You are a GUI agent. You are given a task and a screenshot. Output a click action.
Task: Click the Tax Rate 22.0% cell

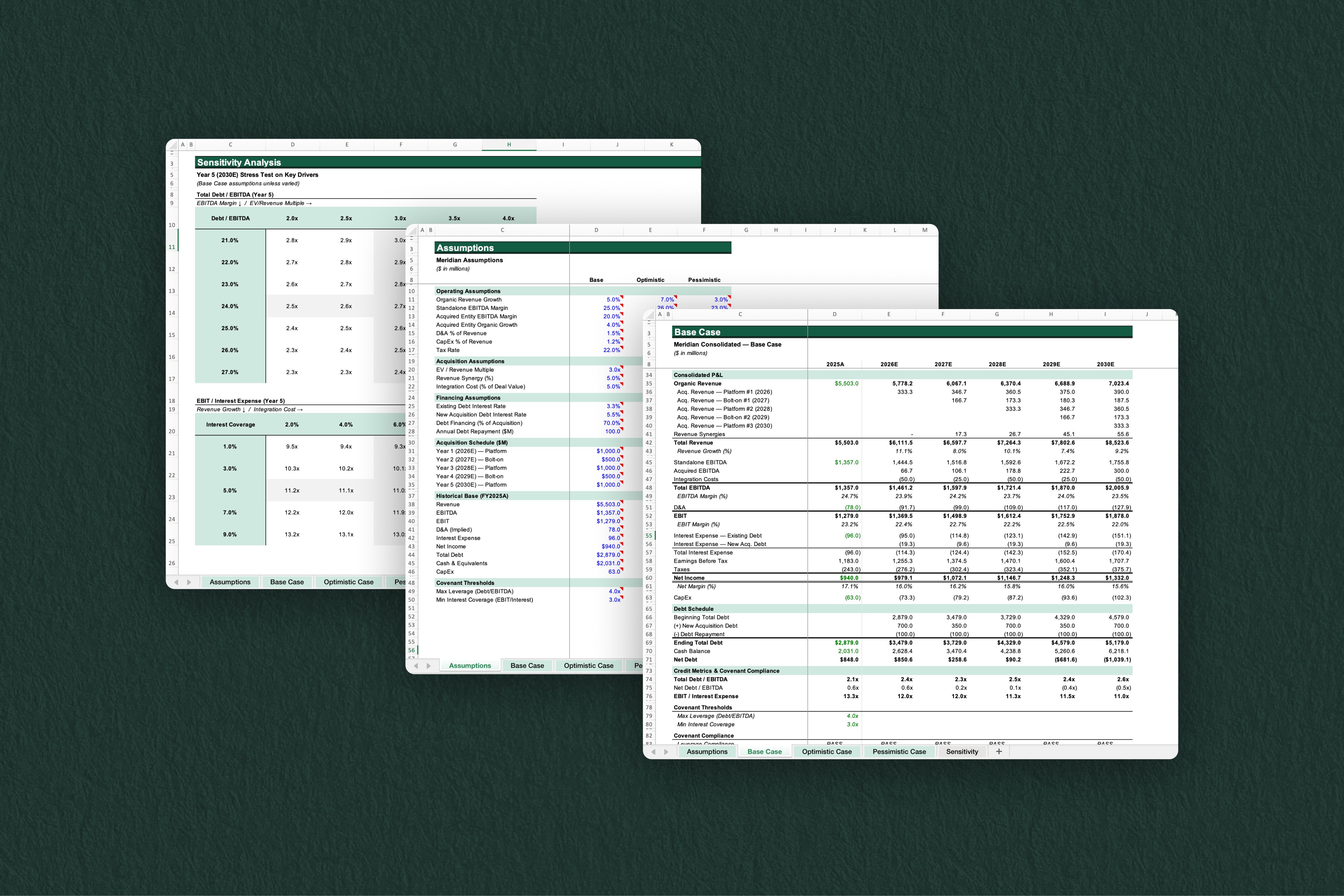pos(611,350)
